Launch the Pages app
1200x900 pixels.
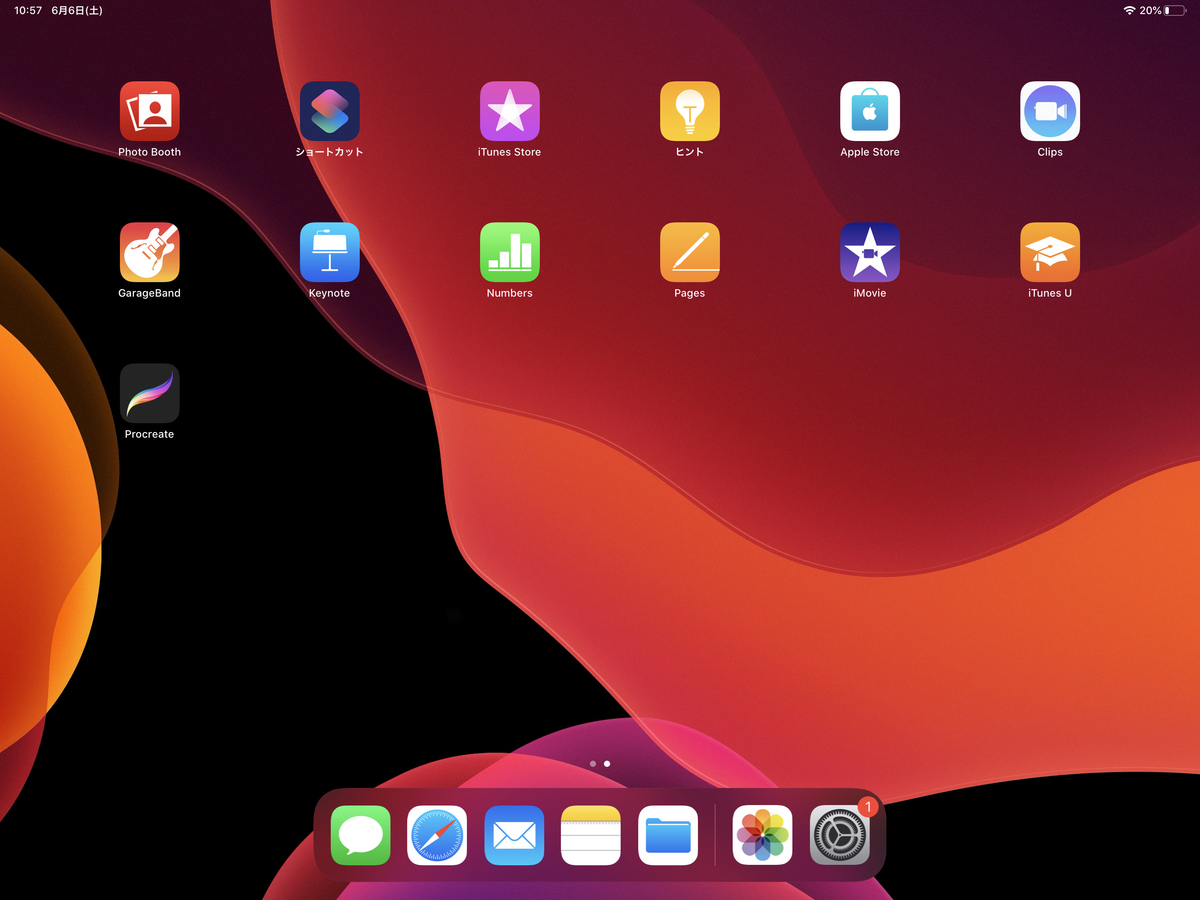690,252
